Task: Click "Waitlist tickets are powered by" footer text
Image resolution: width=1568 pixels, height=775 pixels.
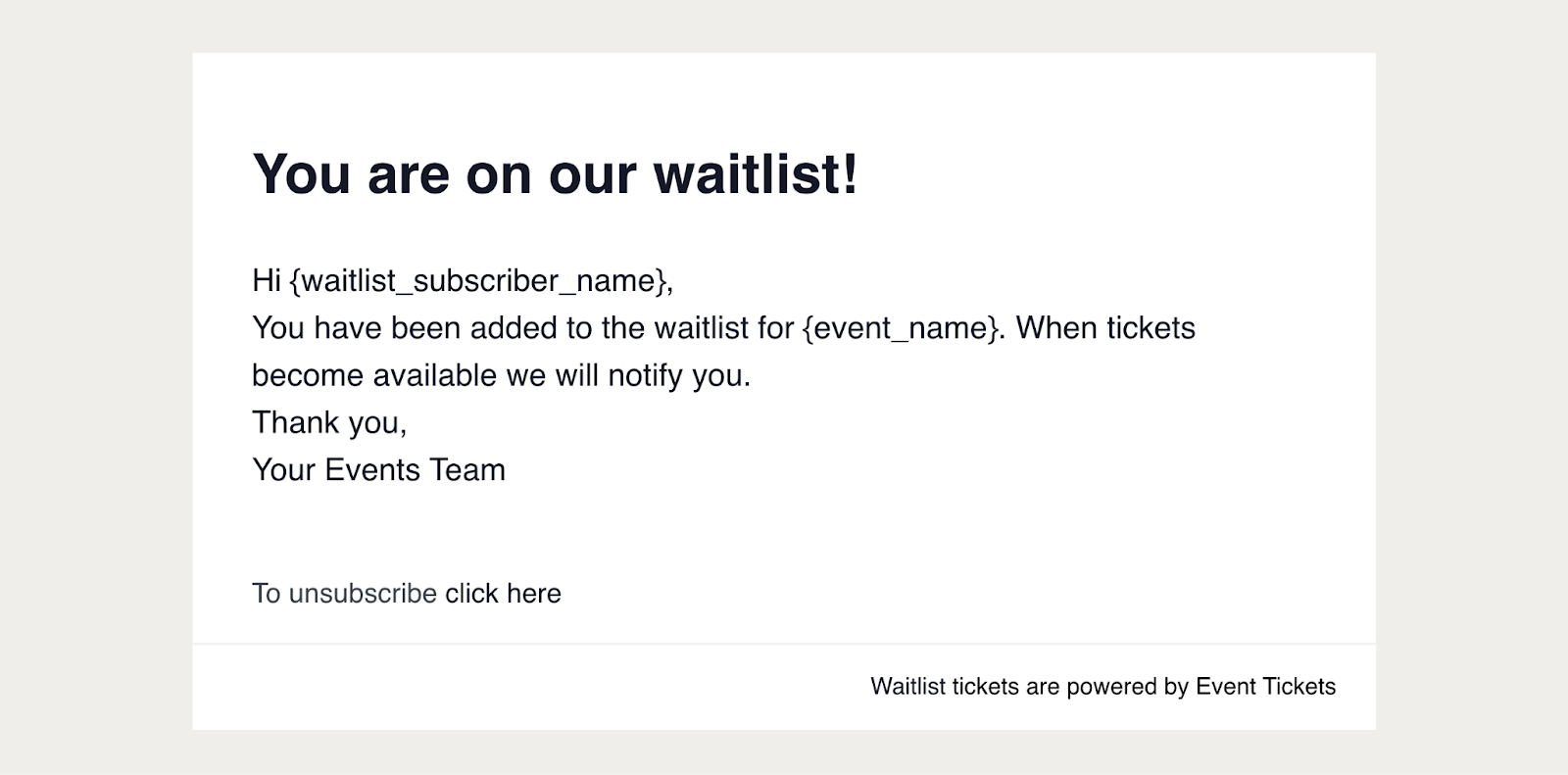Action: click(1029, 687)
